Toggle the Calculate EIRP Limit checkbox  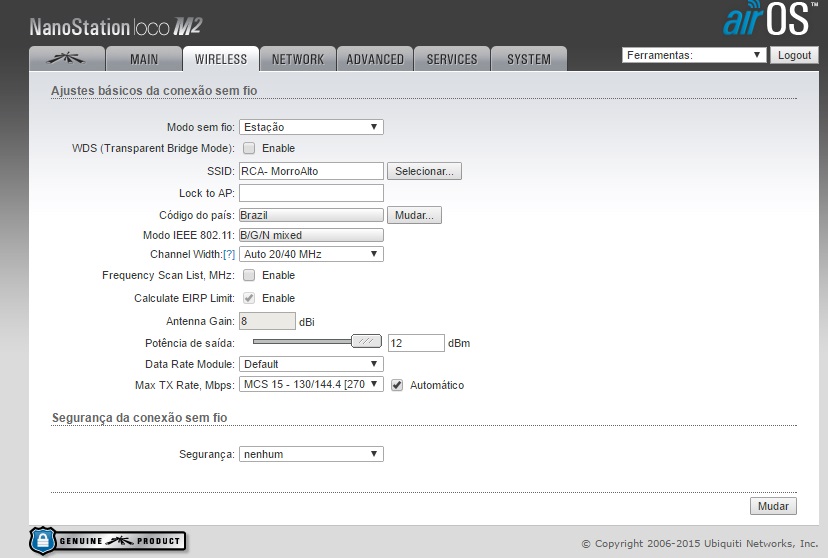pyautogui.click(x=249, y=298)
